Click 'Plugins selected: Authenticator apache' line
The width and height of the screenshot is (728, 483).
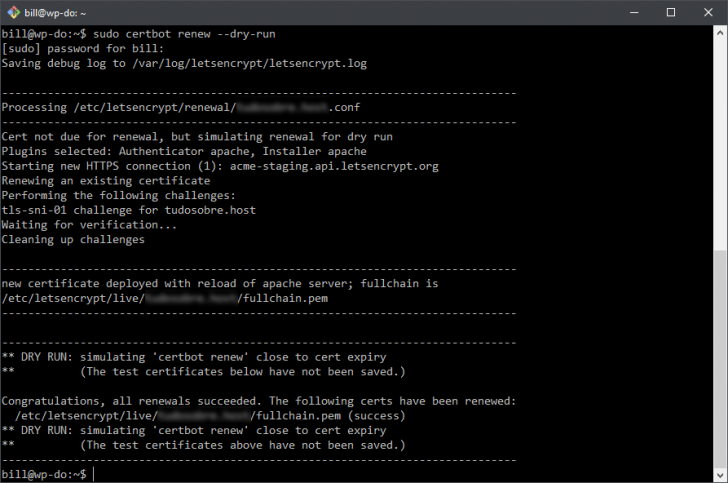(130, 152)
